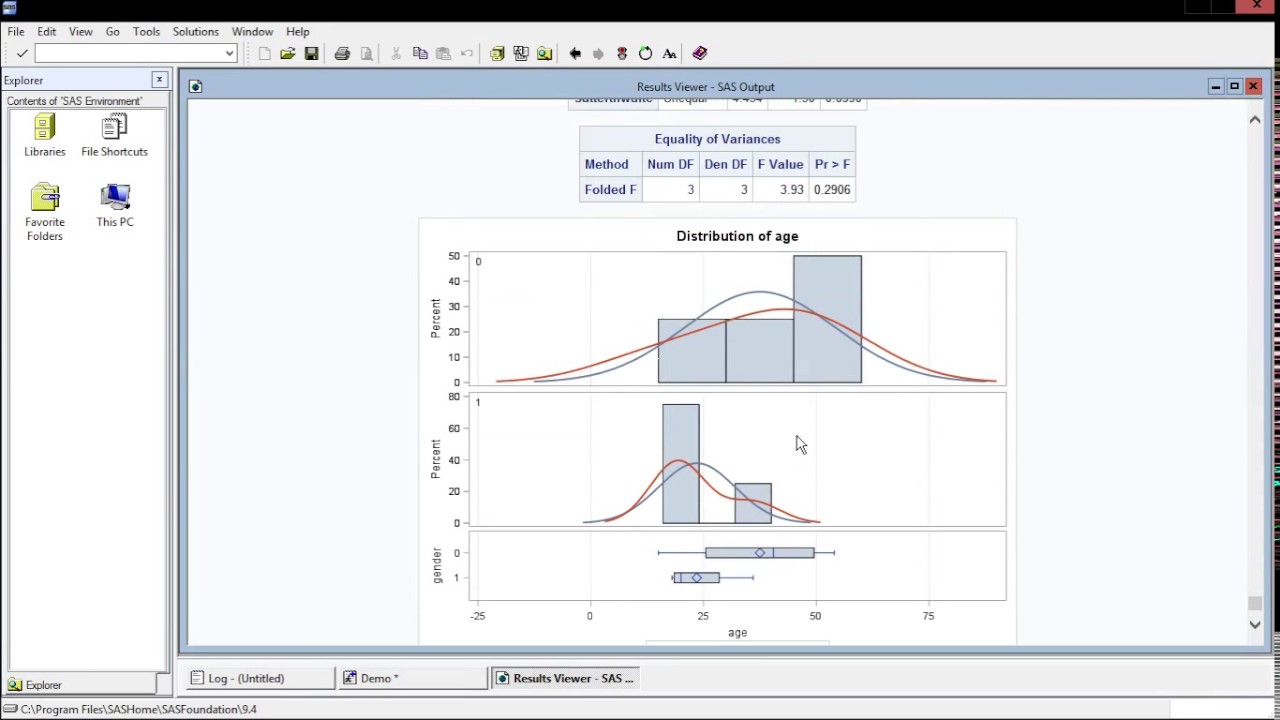This screenshot has width=1280, height=720.
Task: Open the Solutions menu
Action: (x=196, y=31)
